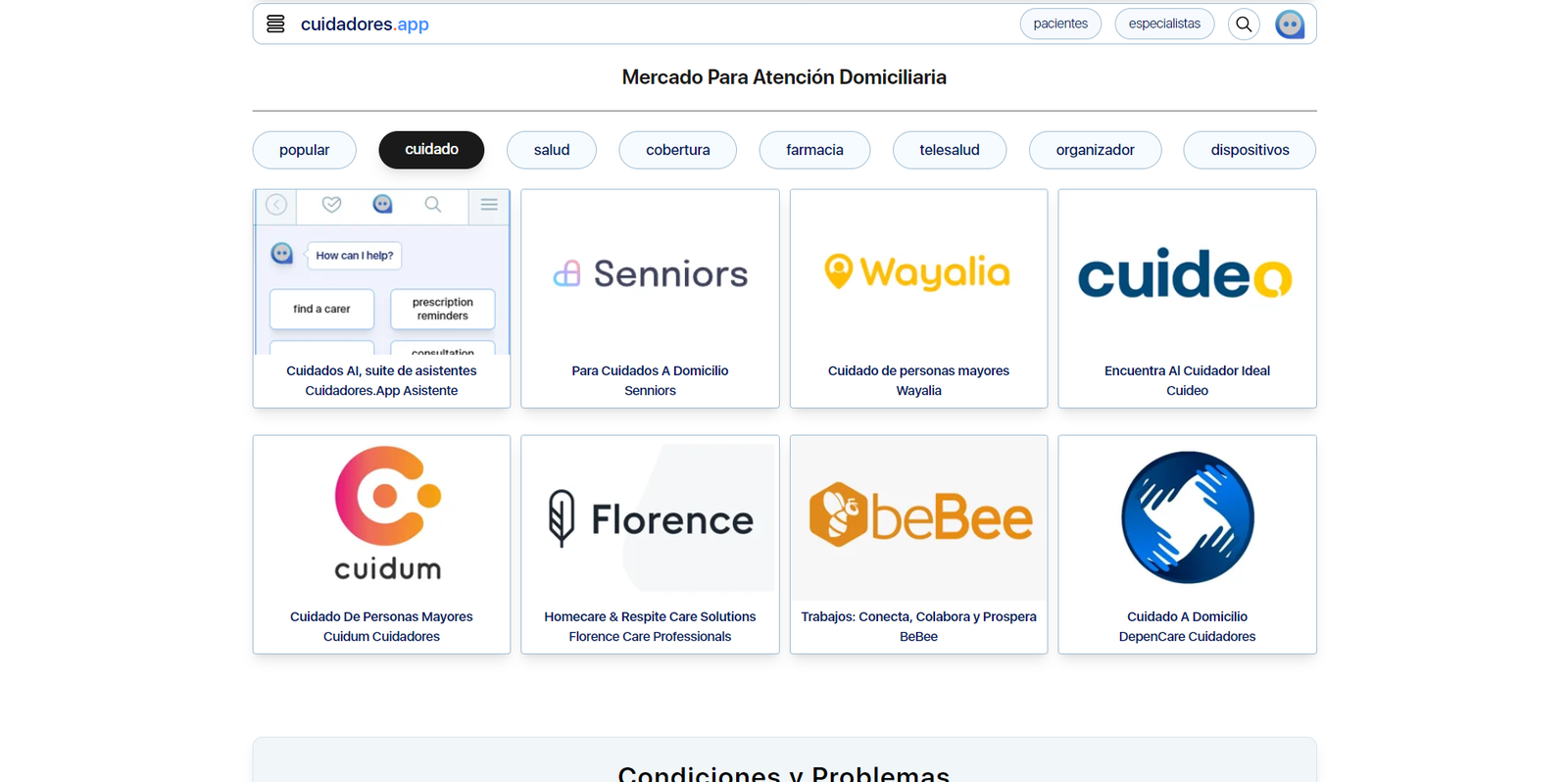Click the 'How can I help?' bubble
Screen dimensions: 1568x782
[354, 256]
